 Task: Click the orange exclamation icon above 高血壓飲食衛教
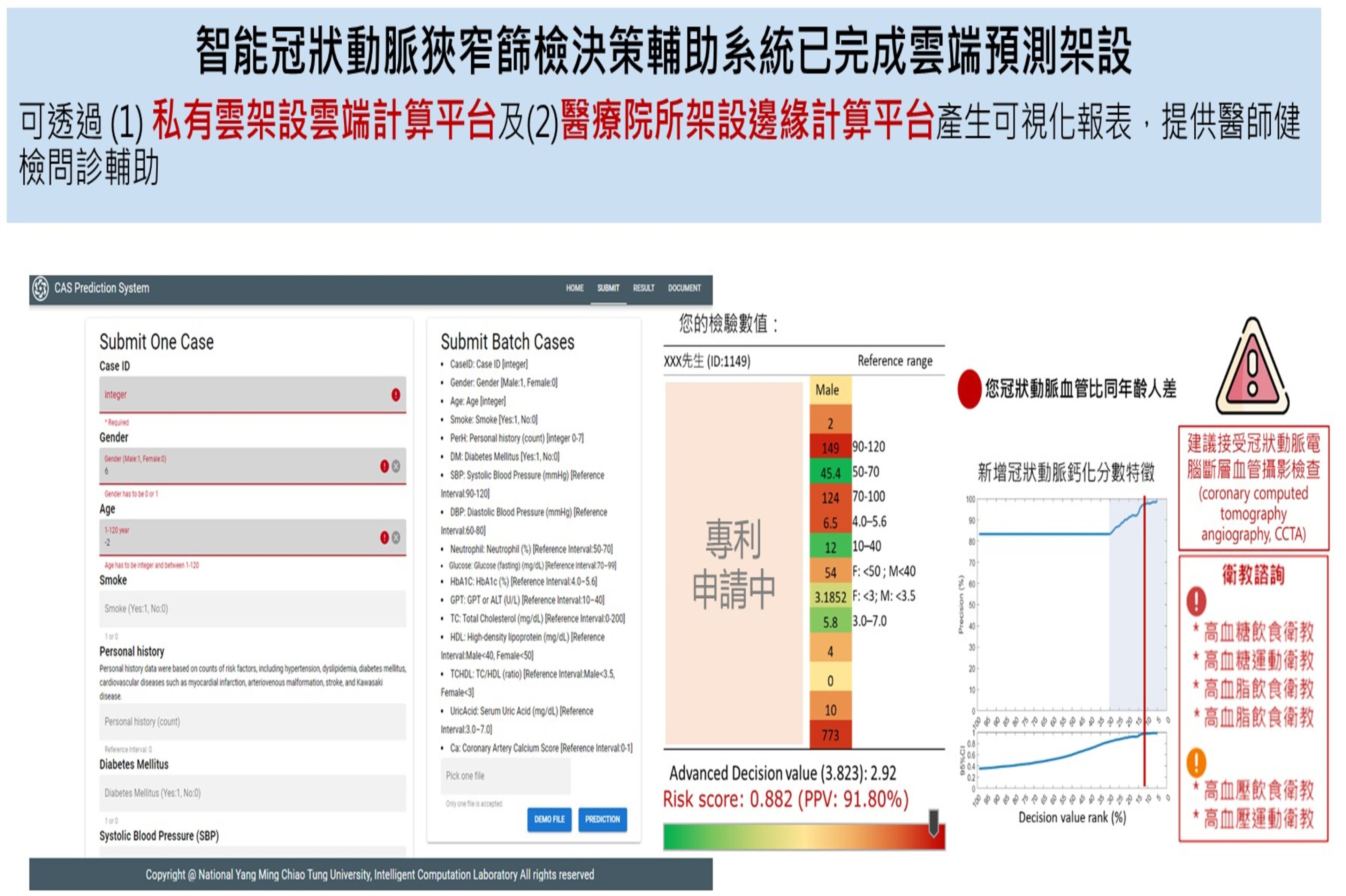coord(1196,762)
